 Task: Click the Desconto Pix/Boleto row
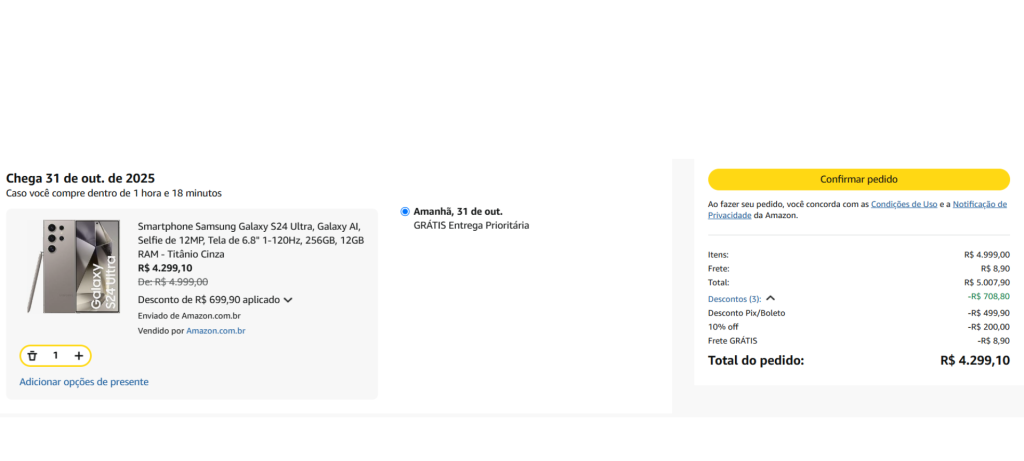pyautogui.click(x=859, y=313)
